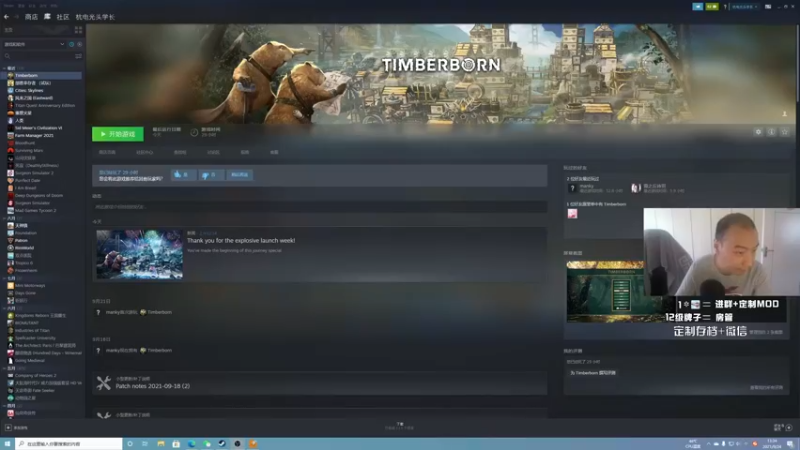Toggle ready-to-play filter icon in sidebar

[79, 44]
